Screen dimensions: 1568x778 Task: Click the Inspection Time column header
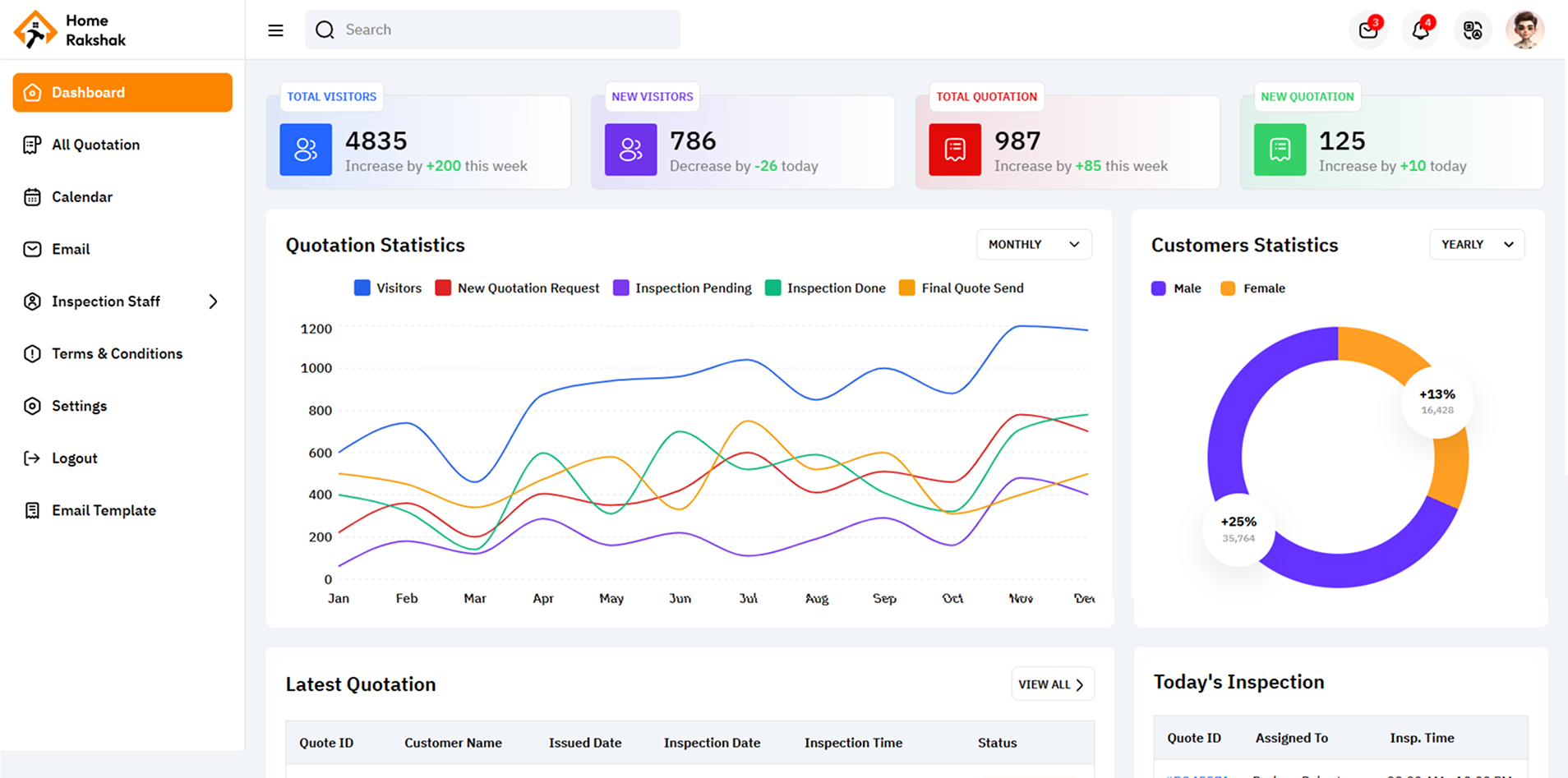pyautogui.click(x=853, y=743)
